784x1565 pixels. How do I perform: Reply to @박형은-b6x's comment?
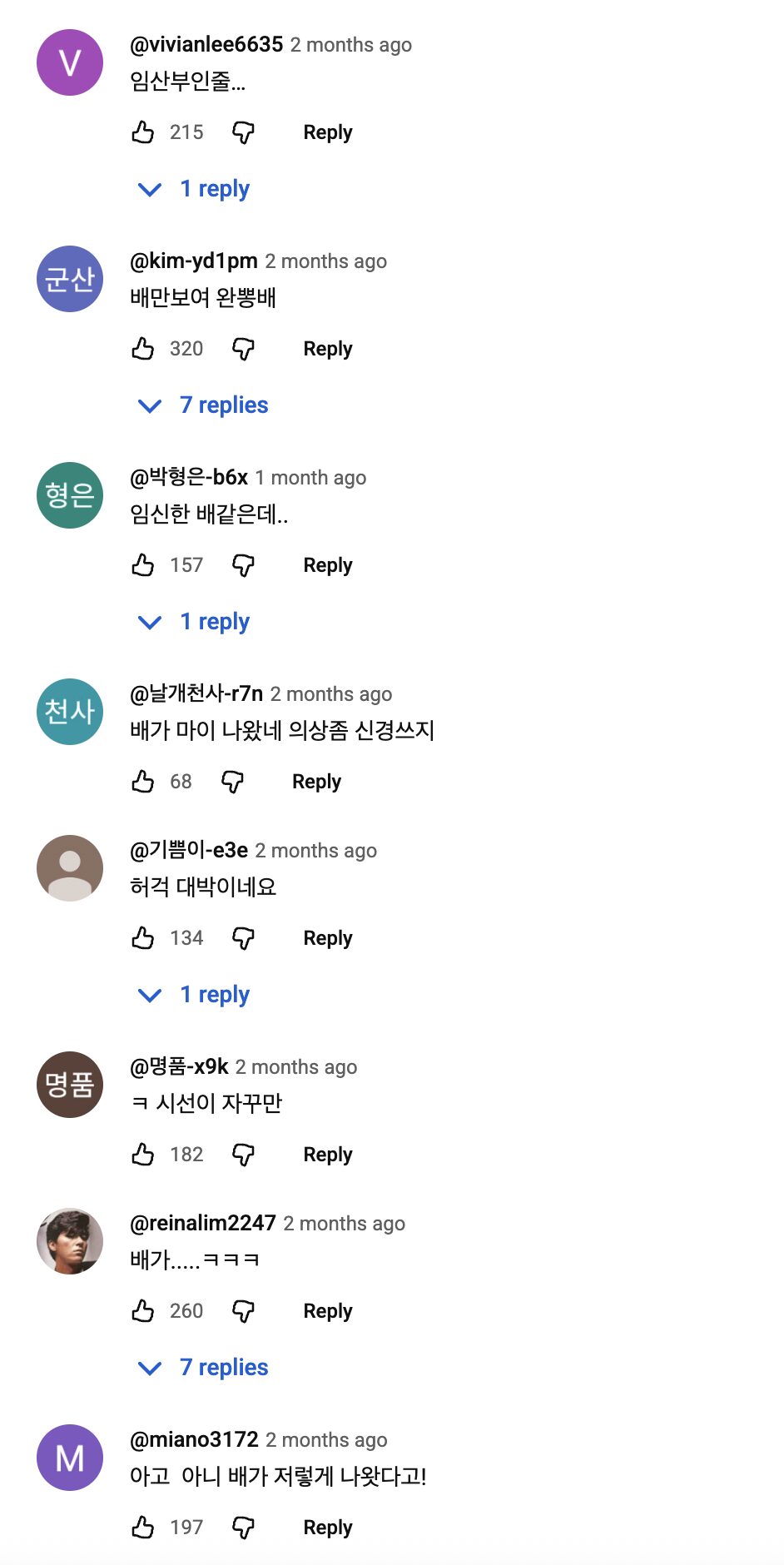(328, 565)
